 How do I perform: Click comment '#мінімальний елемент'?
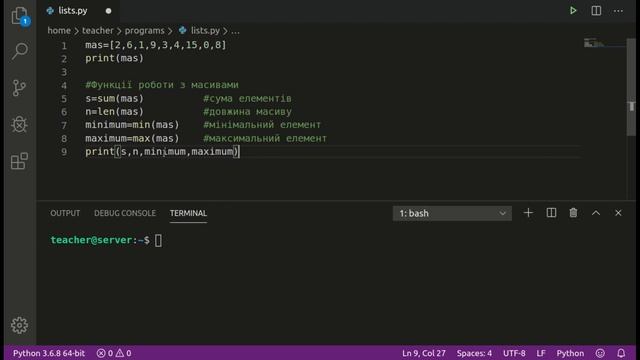[262, 124]
